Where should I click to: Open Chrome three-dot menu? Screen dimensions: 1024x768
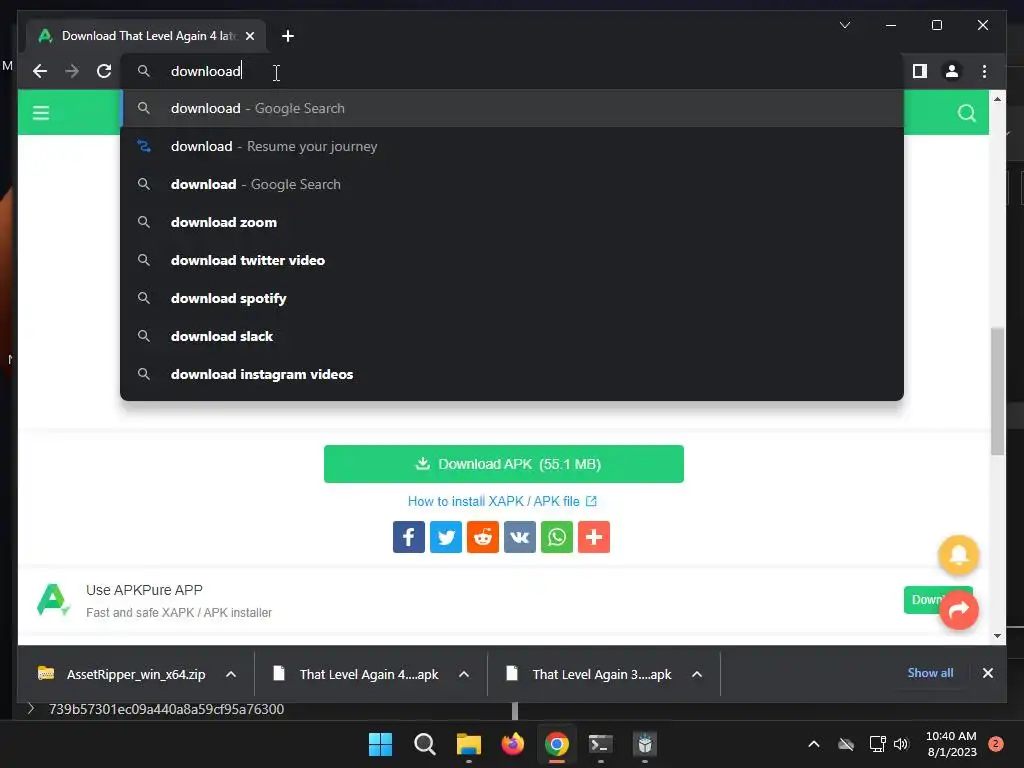[984, 71]
